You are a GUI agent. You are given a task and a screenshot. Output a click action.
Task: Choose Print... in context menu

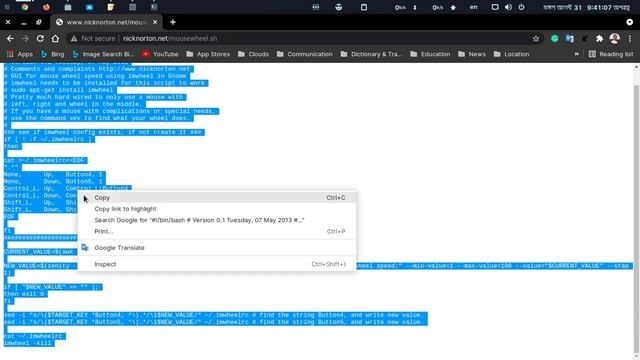pos(217,231)
